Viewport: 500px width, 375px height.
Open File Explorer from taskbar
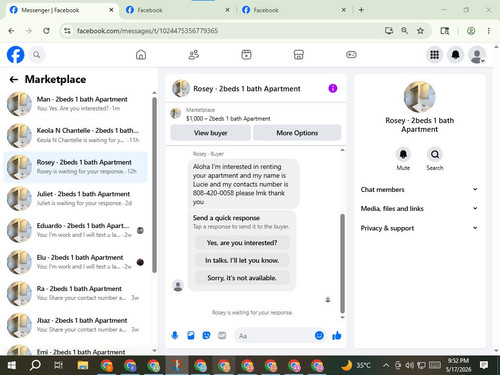point(83,365)
